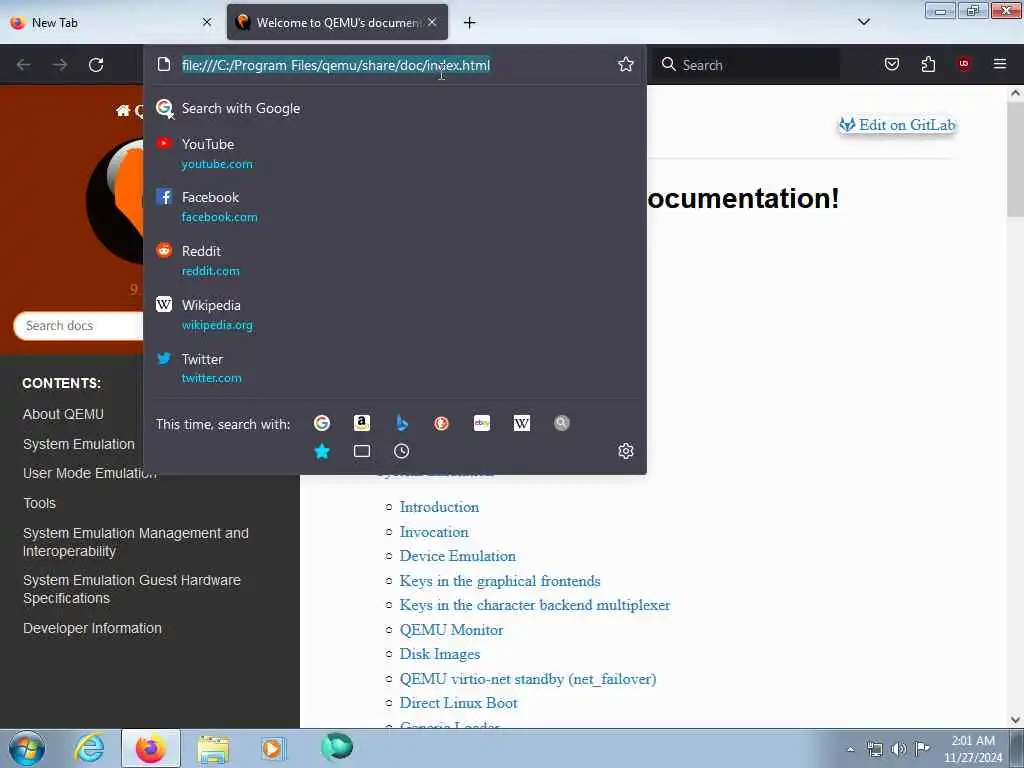Close the New Tab tab
Screen dimensions: 1024x768
tap(207, 22)
